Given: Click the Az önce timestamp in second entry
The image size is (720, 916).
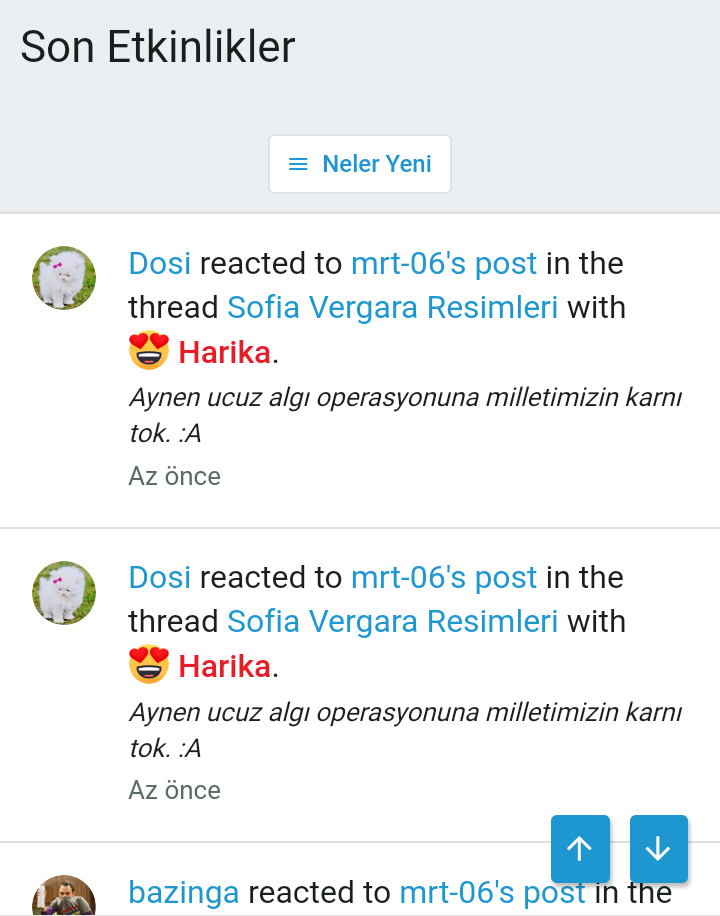Looking at the screenshot, I should (x=174, y=790).
